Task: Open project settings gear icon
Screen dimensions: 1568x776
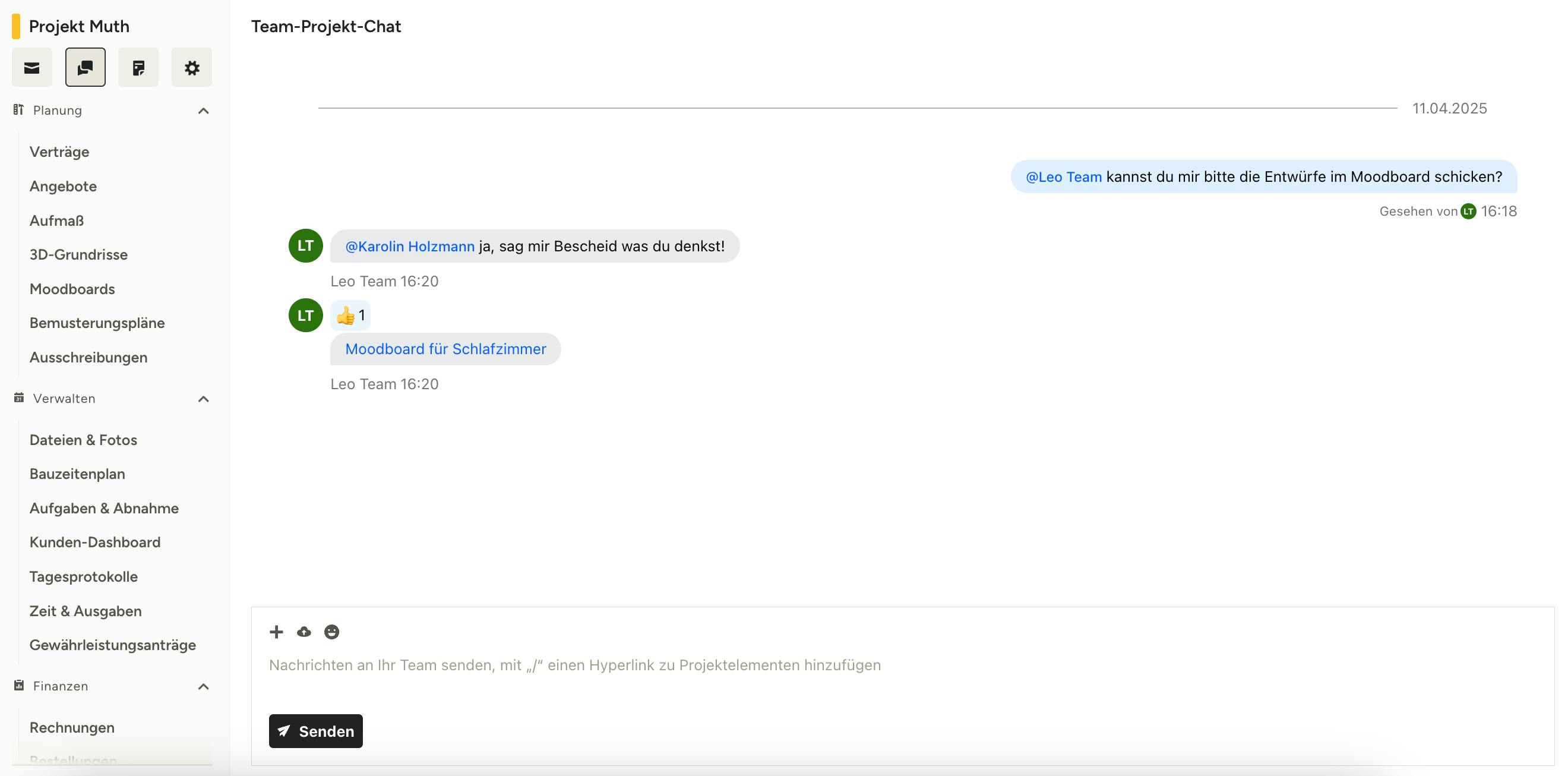Action: click(x=192, y=68)
